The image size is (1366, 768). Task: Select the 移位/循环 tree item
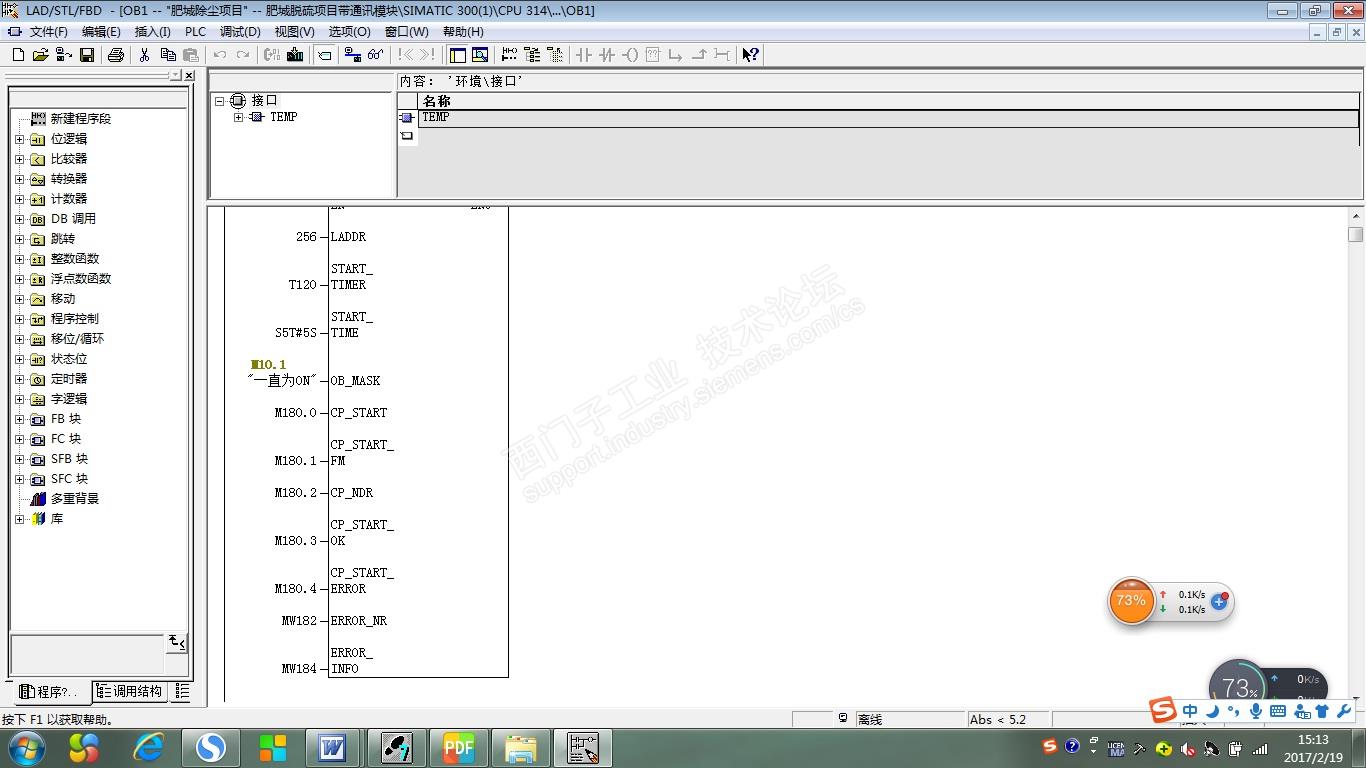click(77, 339)
